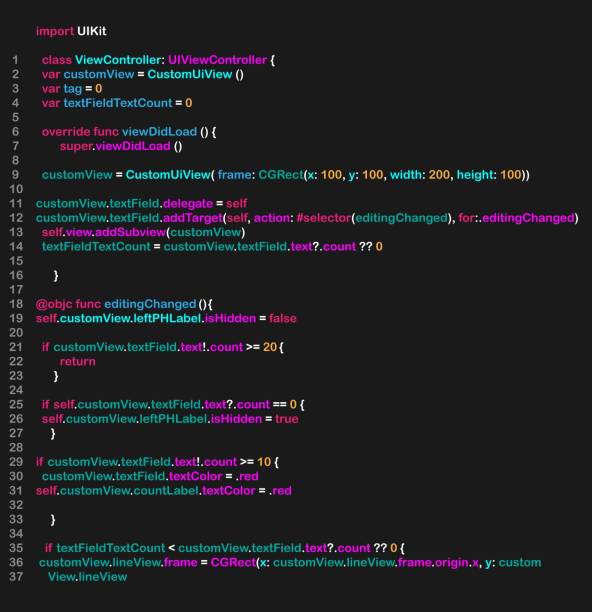
Task: Click the 'super.viewDidLoad ()' call
Action: [121, 146]
